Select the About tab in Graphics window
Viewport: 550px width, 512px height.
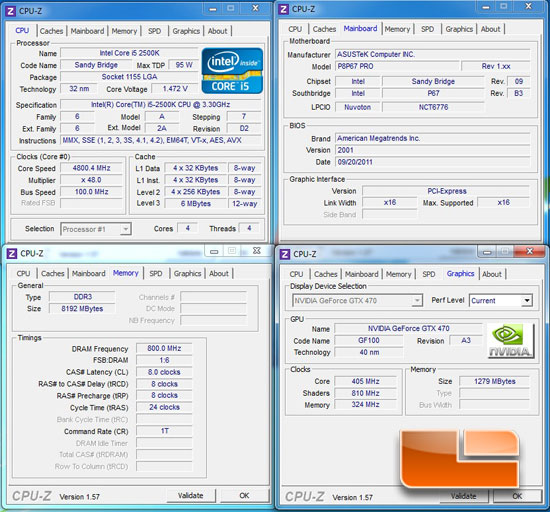point(491,274)
